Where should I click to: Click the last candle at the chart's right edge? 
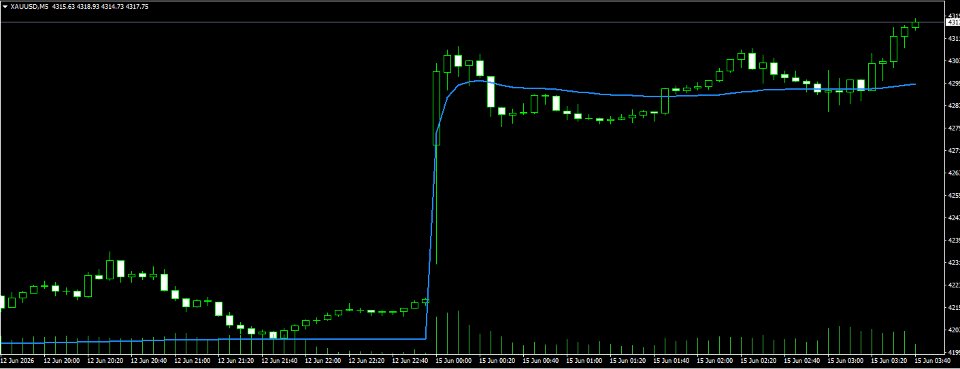(x=916, y=24)
